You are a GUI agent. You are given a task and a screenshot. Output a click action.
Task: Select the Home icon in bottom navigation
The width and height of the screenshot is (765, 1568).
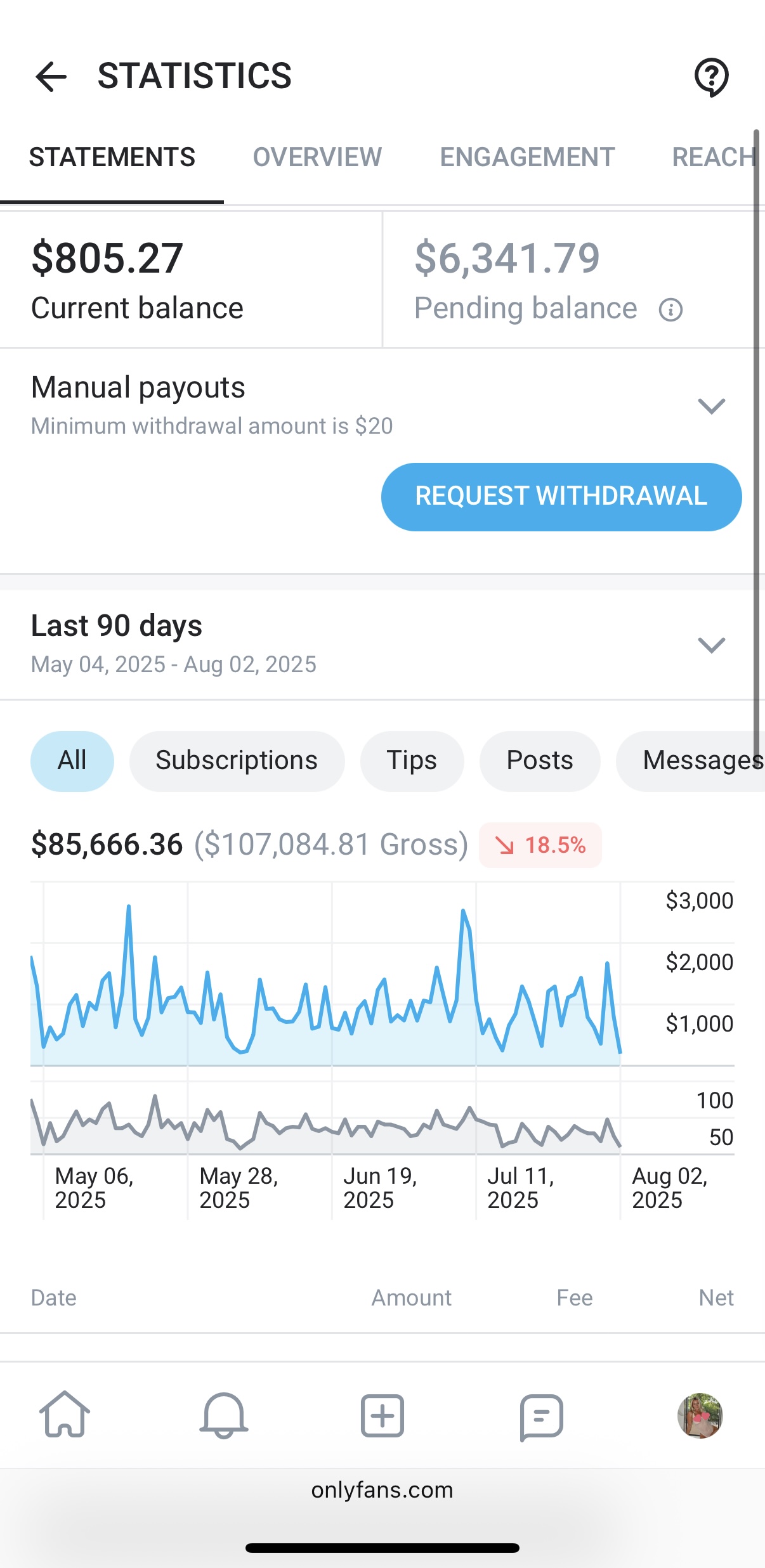(65, 1416)
